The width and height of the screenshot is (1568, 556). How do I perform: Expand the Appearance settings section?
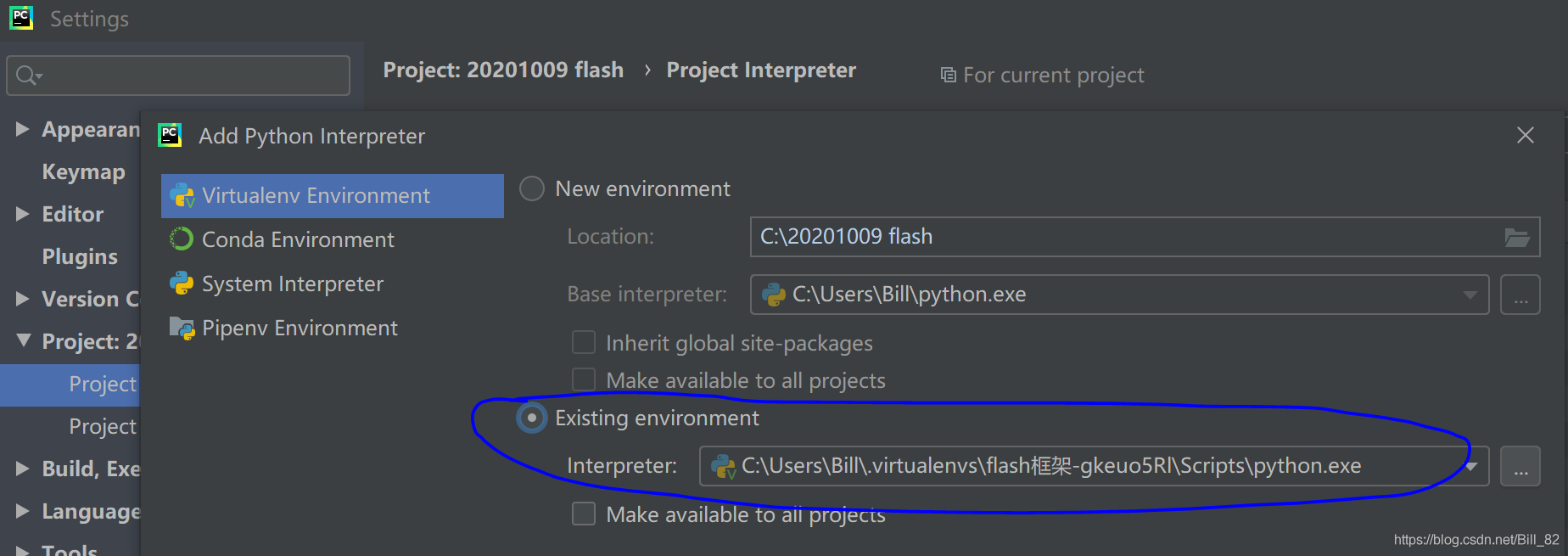coord(23,129)
